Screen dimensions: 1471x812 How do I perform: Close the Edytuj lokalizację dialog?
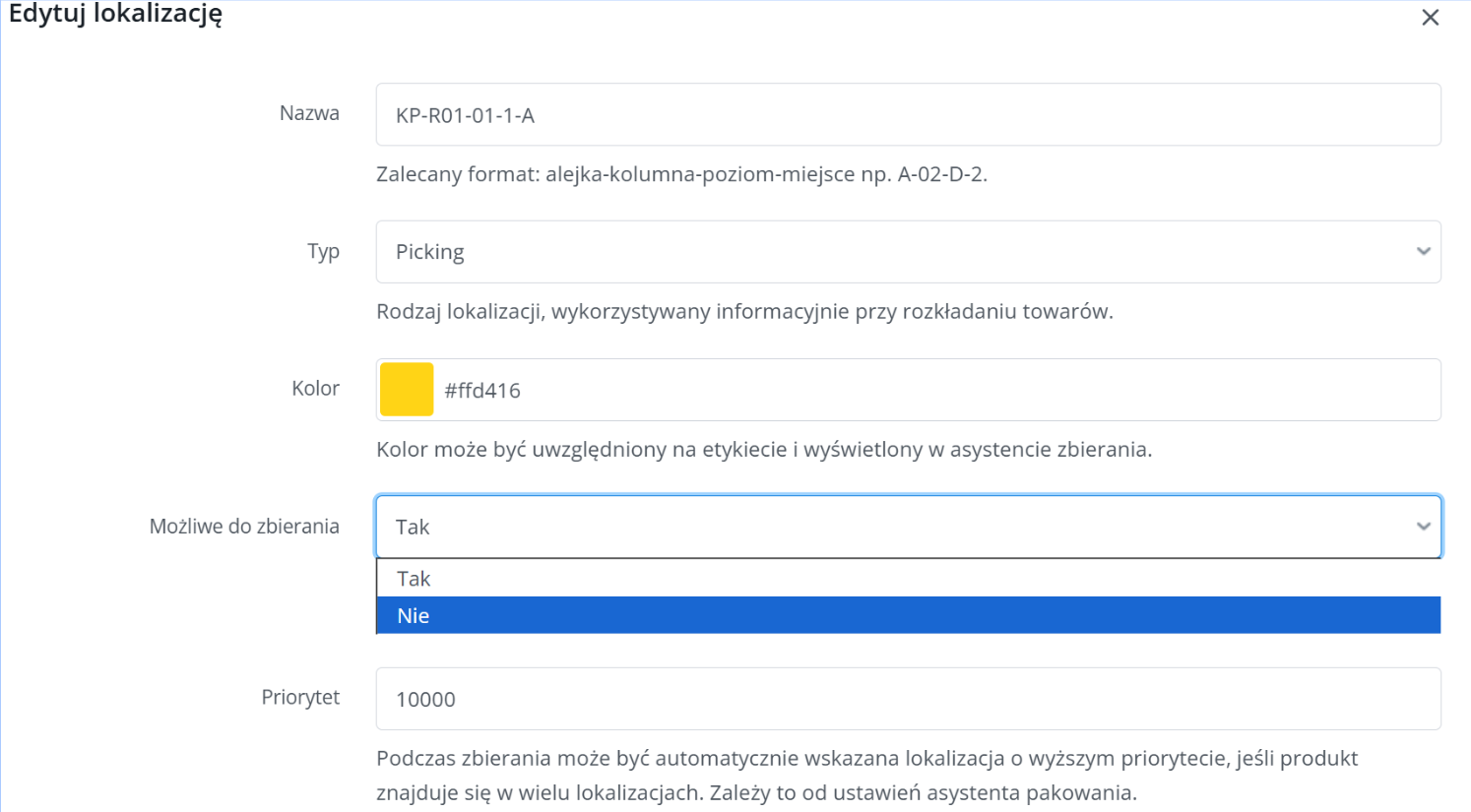1430,18
